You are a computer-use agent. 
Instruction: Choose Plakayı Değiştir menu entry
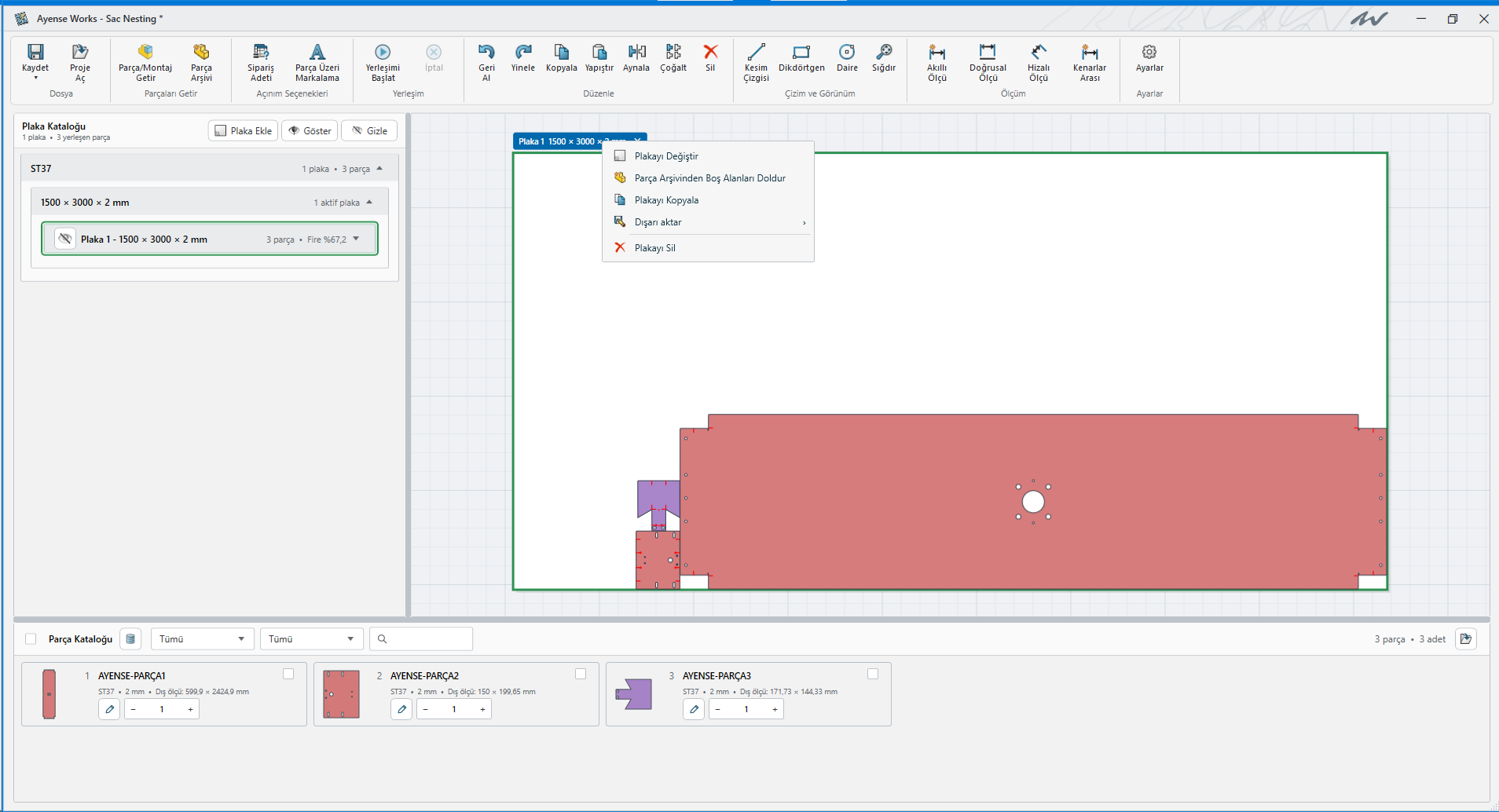coord(708,156)
